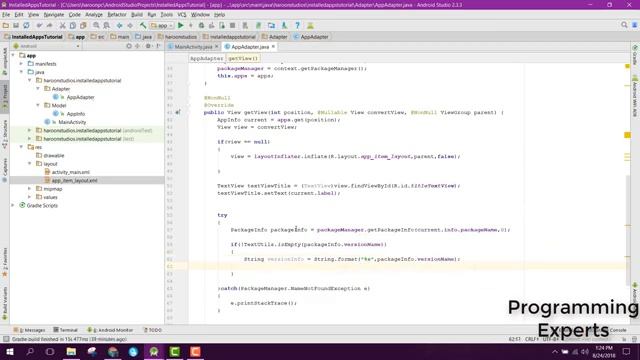Toggle the Captures tool window side button
This screenshot has height=360, width=640.
tap(5, 170)
